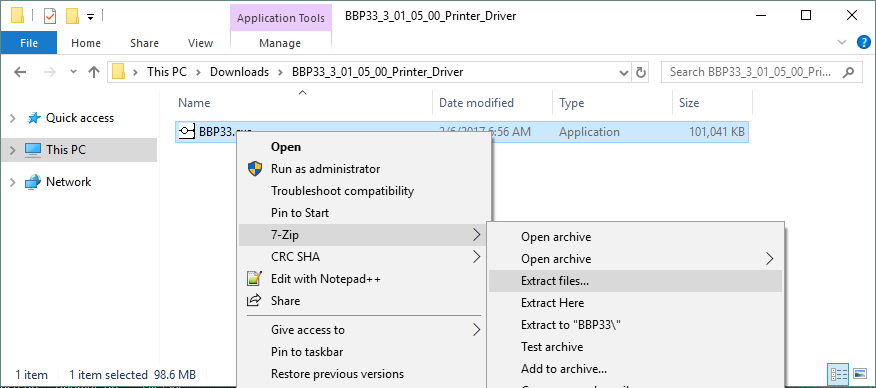Expand the This PC tree node

point(12,150)
